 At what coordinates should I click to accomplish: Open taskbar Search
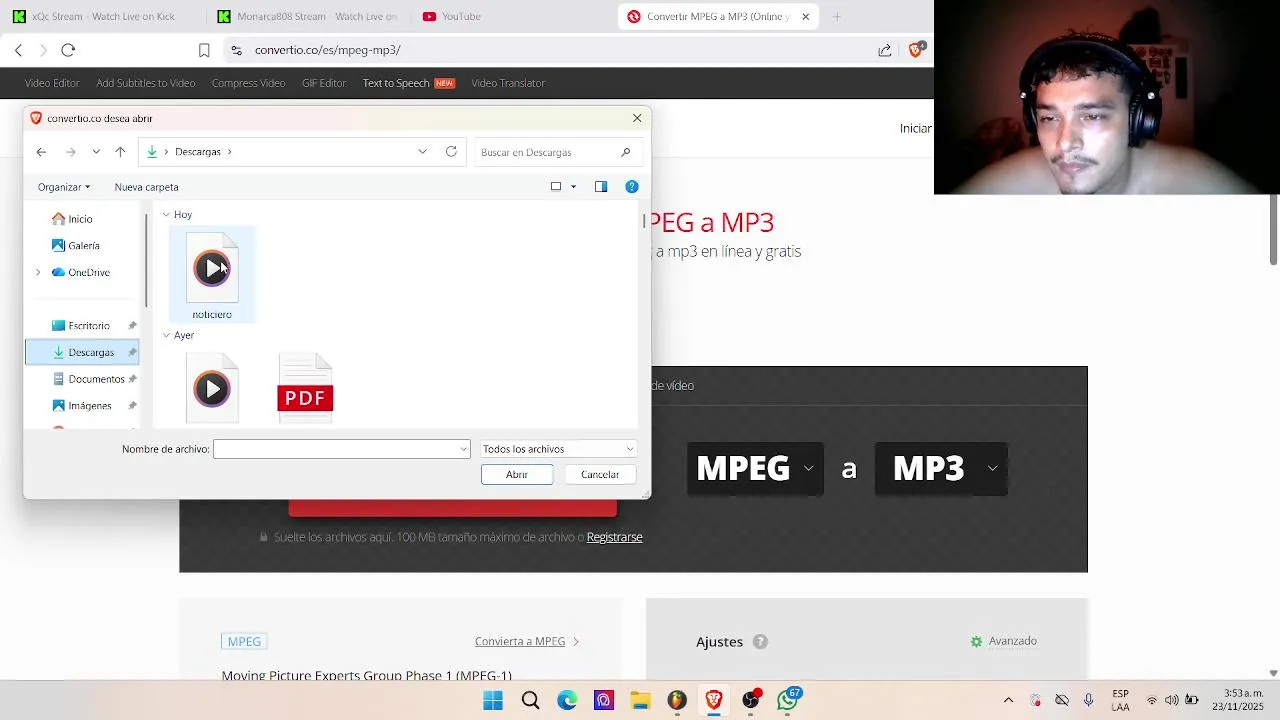(x=530, y=700)
